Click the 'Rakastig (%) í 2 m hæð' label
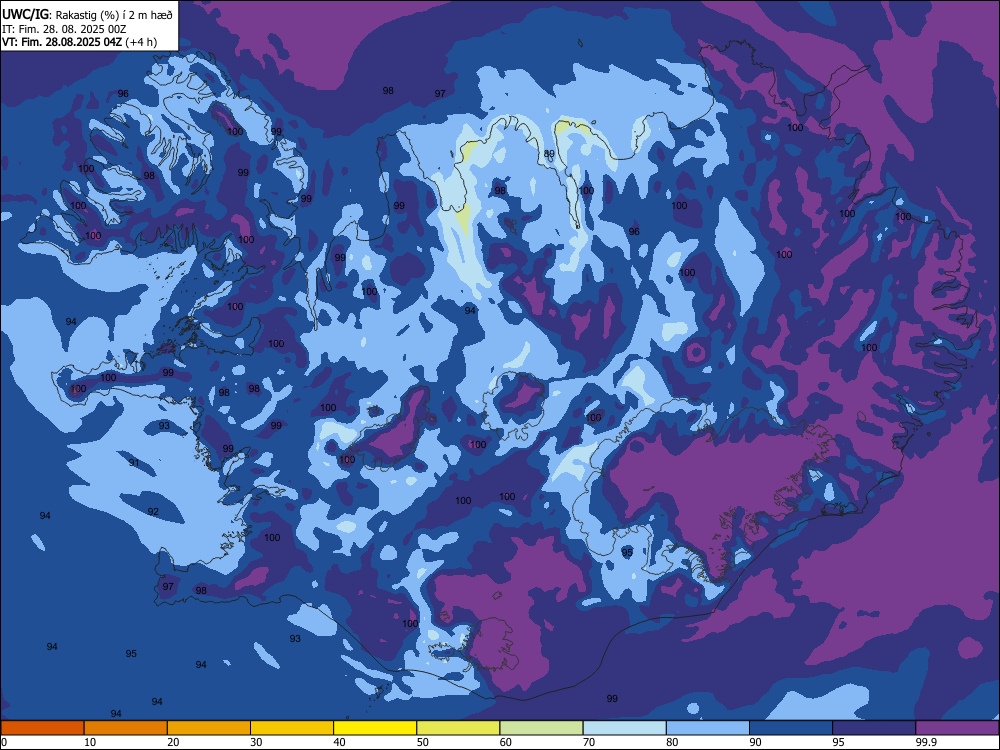Viewport: 1000px width, 750px height. (x=114, y=15)
